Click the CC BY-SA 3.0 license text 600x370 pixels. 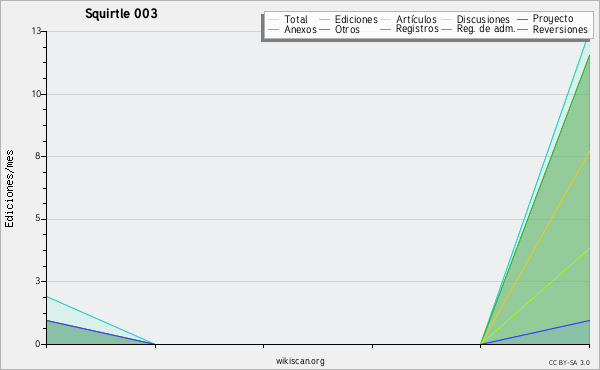pos(569,363)
